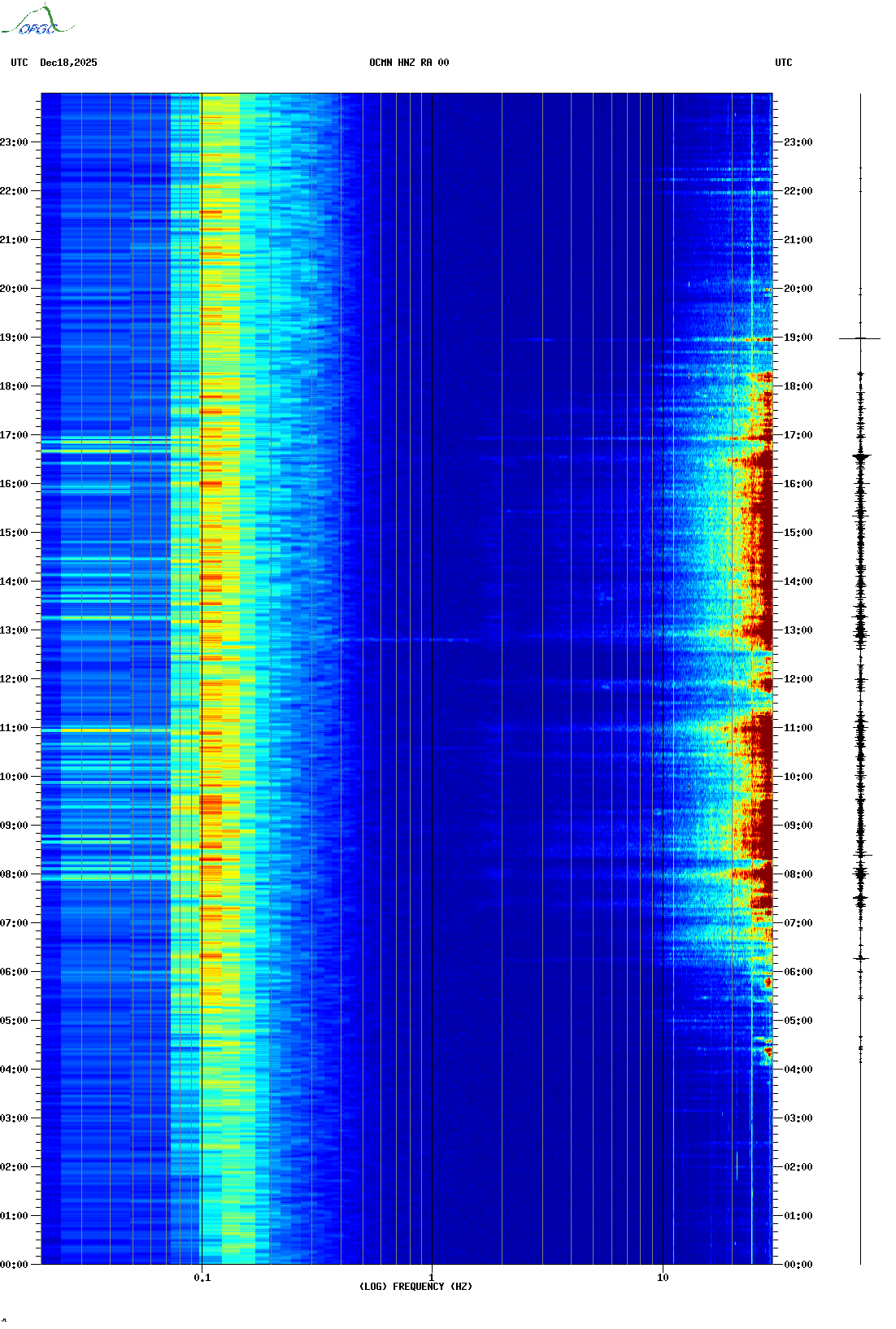This screenshot has width=896, height=1329.
Task: Select the 23:00 marker on left time axis
Action: click(14, 142)
